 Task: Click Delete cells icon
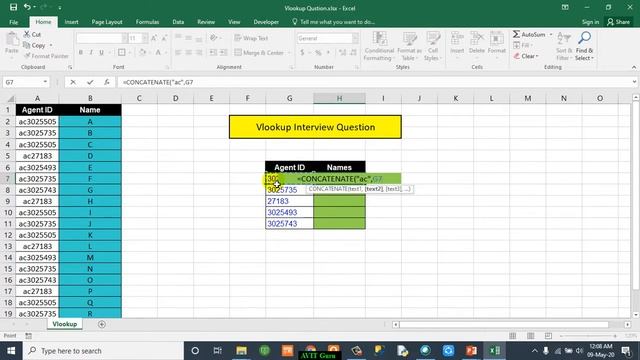[477, 39]
